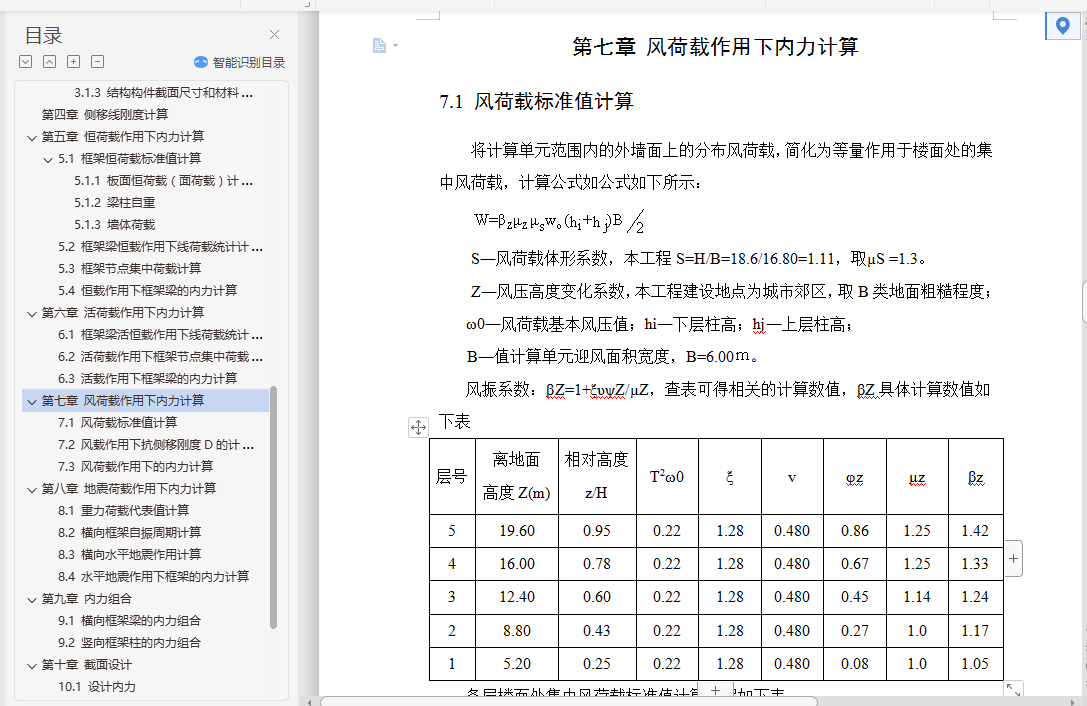Open 5.1.1 板面恒荷载（面荷载）计 heading
1087x706 pixels.
(x=164, y=180)
